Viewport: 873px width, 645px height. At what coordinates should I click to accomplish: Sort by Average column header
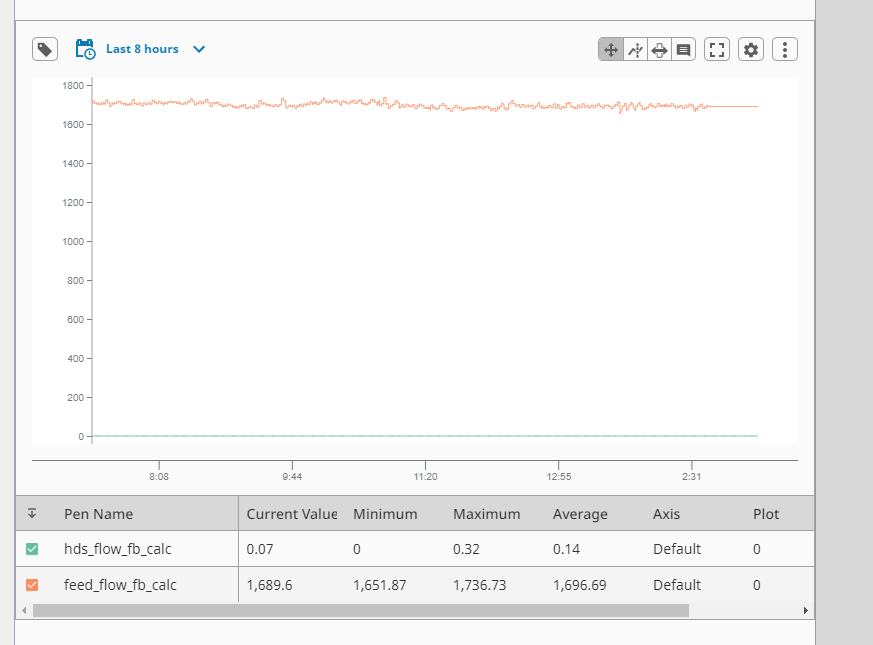[580, 514]
